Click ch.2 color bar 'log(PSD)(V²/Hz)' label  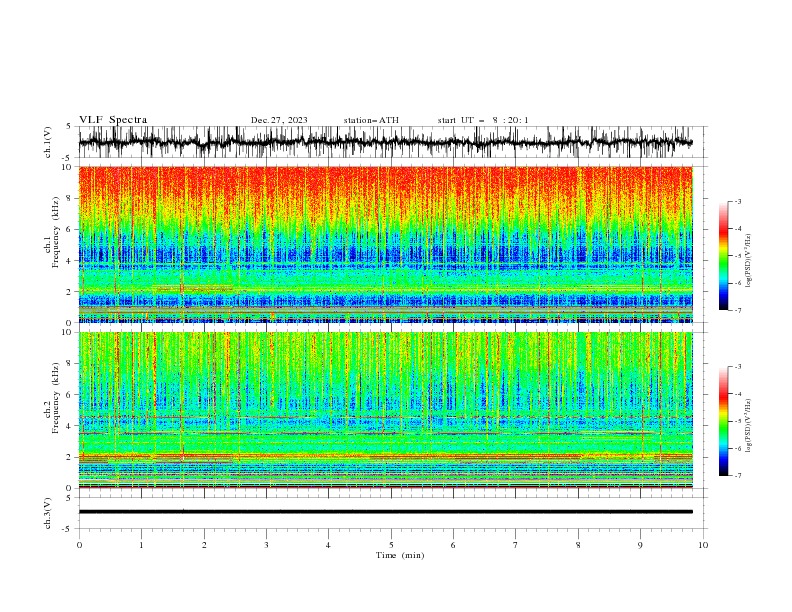(748, 426)
